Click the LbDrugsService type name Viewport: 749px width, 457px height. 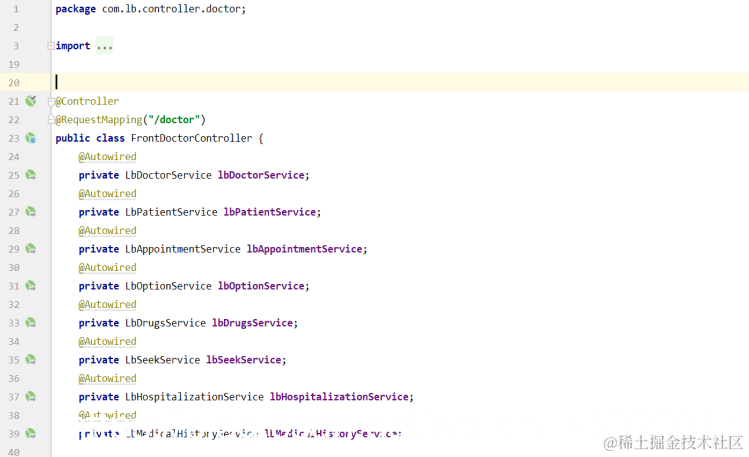[x=165, y=323]
